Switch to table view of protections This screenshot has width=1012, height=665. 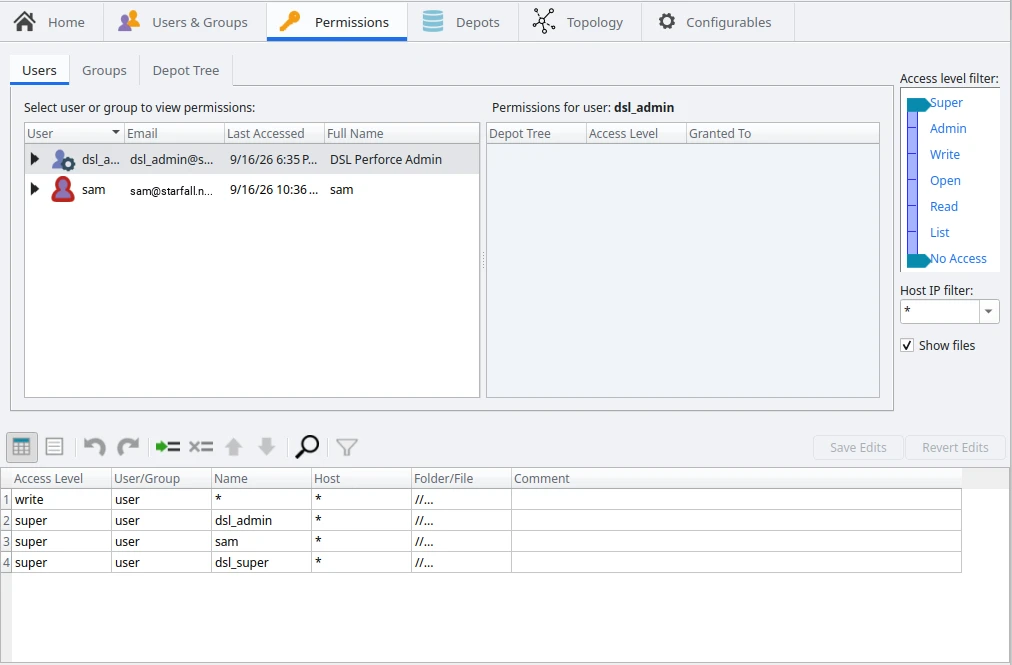[x=21, y=447]
